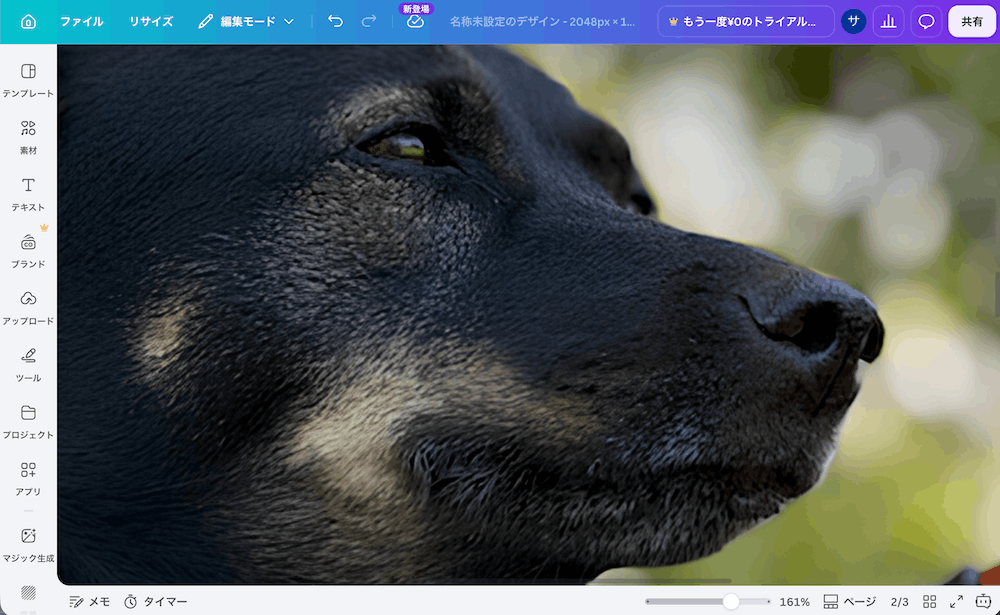The height and width of the screenshot is (615, 1000).
Task: Open the grid view of pages
Action: pyautogui.click(x=930, y=602)
